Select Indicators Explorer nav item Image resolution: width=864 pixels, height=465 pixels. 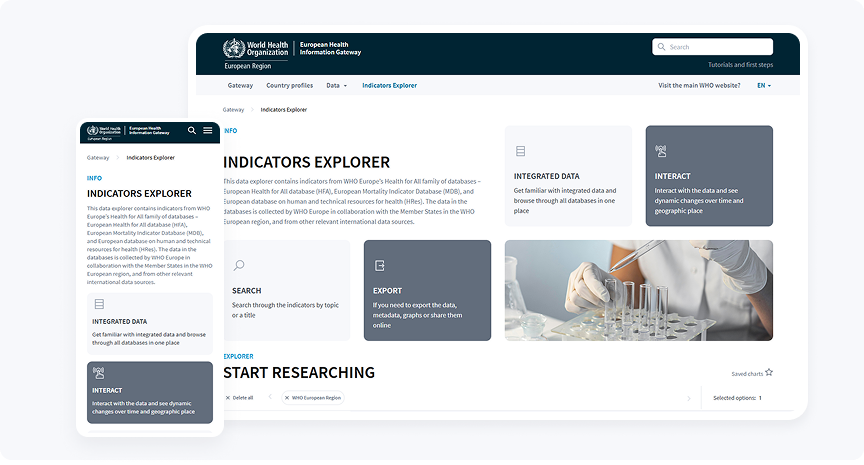[x=389, y=86]
